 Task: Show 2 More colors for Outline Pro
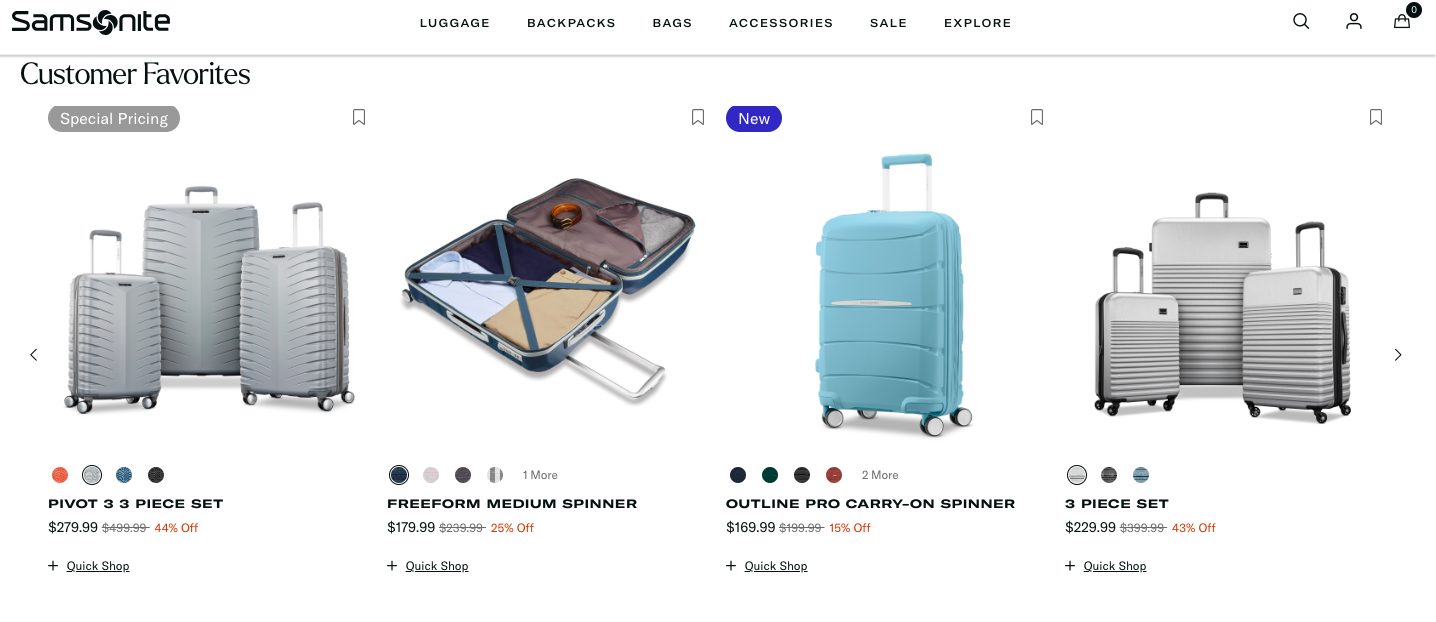click(880, 475)
